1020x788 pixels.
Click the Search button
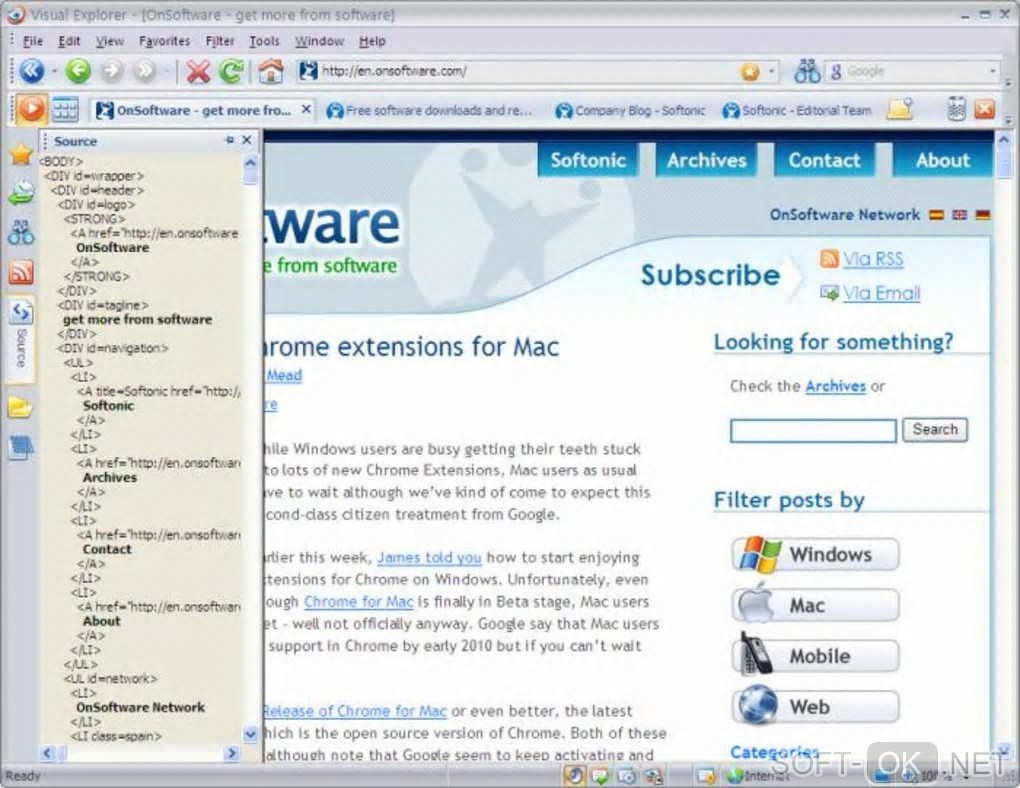coord(935,429)
